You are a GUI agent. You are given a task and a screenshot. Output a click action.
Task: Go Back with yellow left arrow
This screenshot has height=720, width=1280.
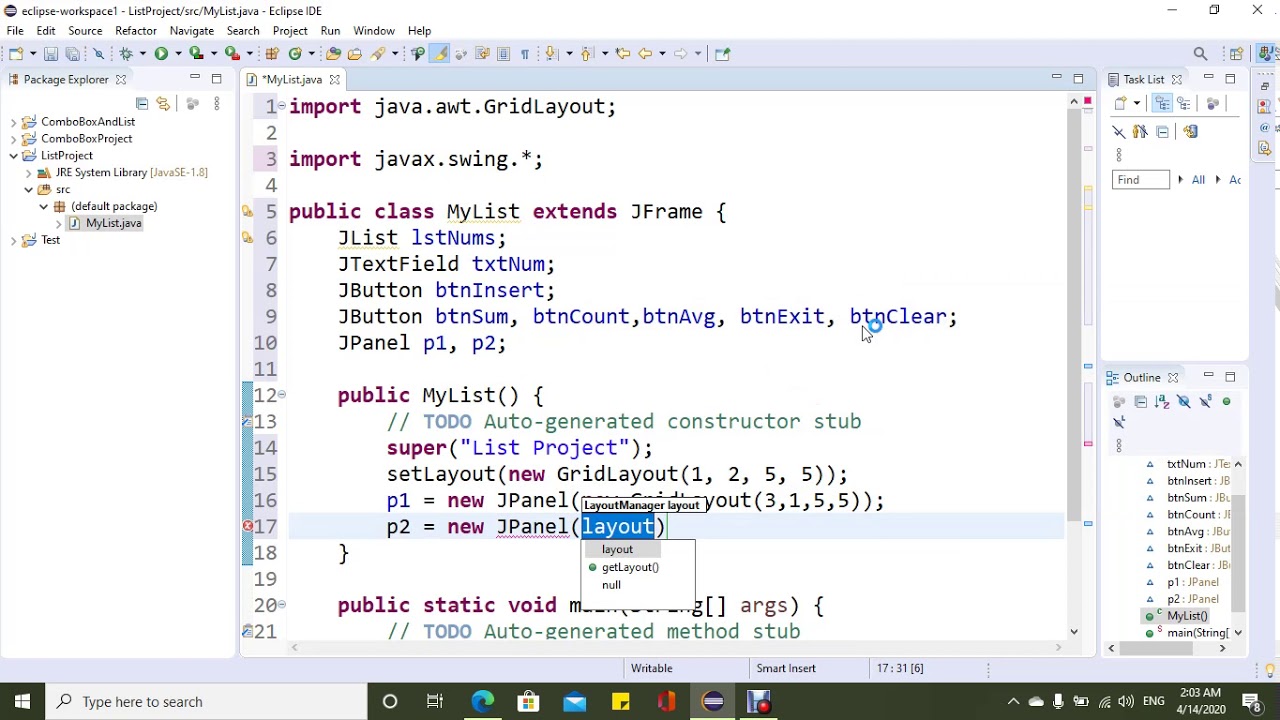(645, 53)
